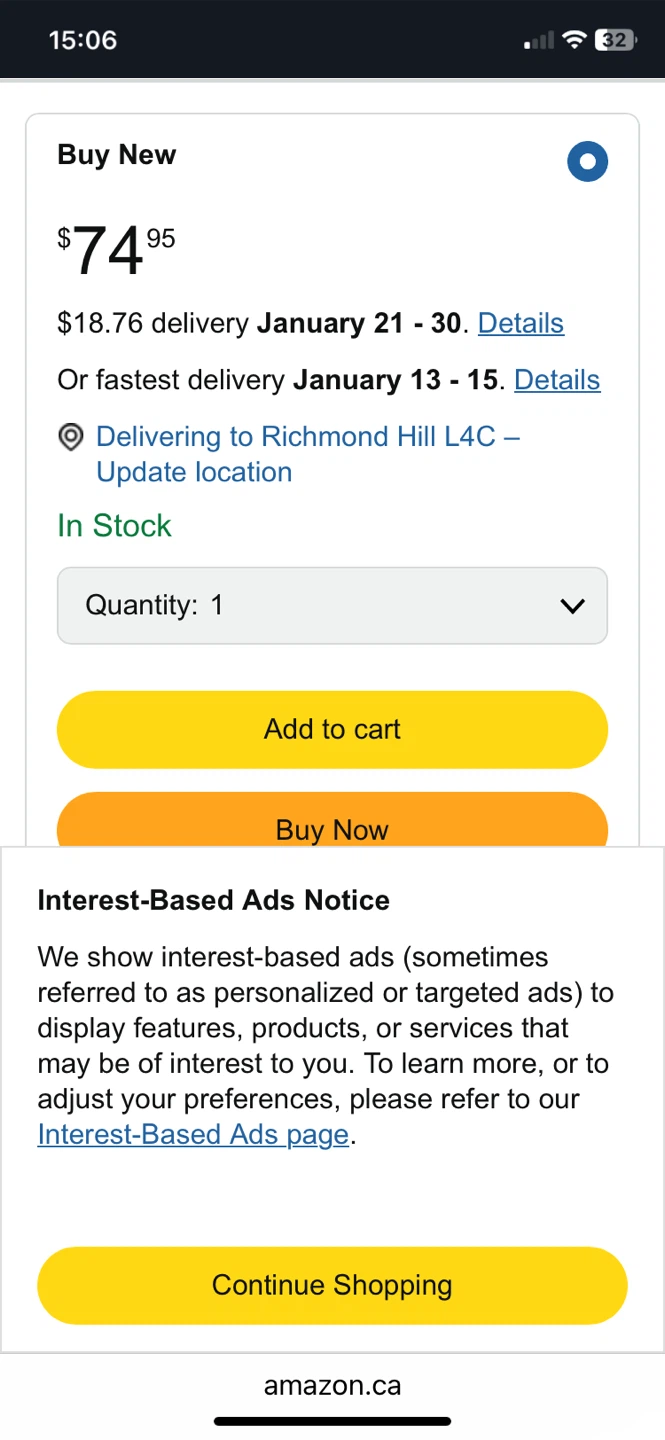
Task: Tap the Wi-Fi status icon
Action: [x=574, y=40]
